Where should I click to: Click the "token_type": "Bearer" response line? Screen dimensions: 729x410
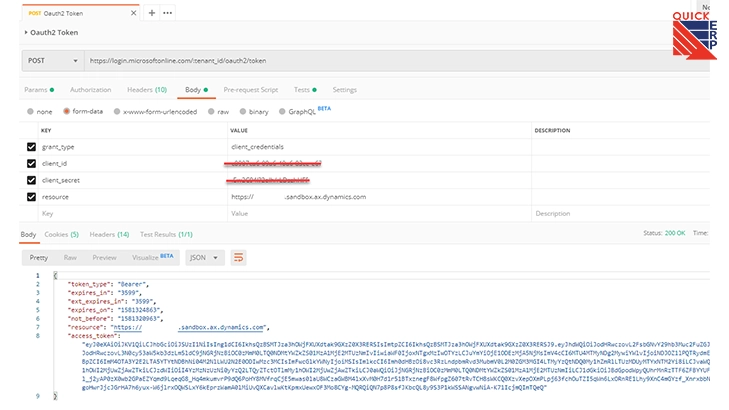(108, 284)
